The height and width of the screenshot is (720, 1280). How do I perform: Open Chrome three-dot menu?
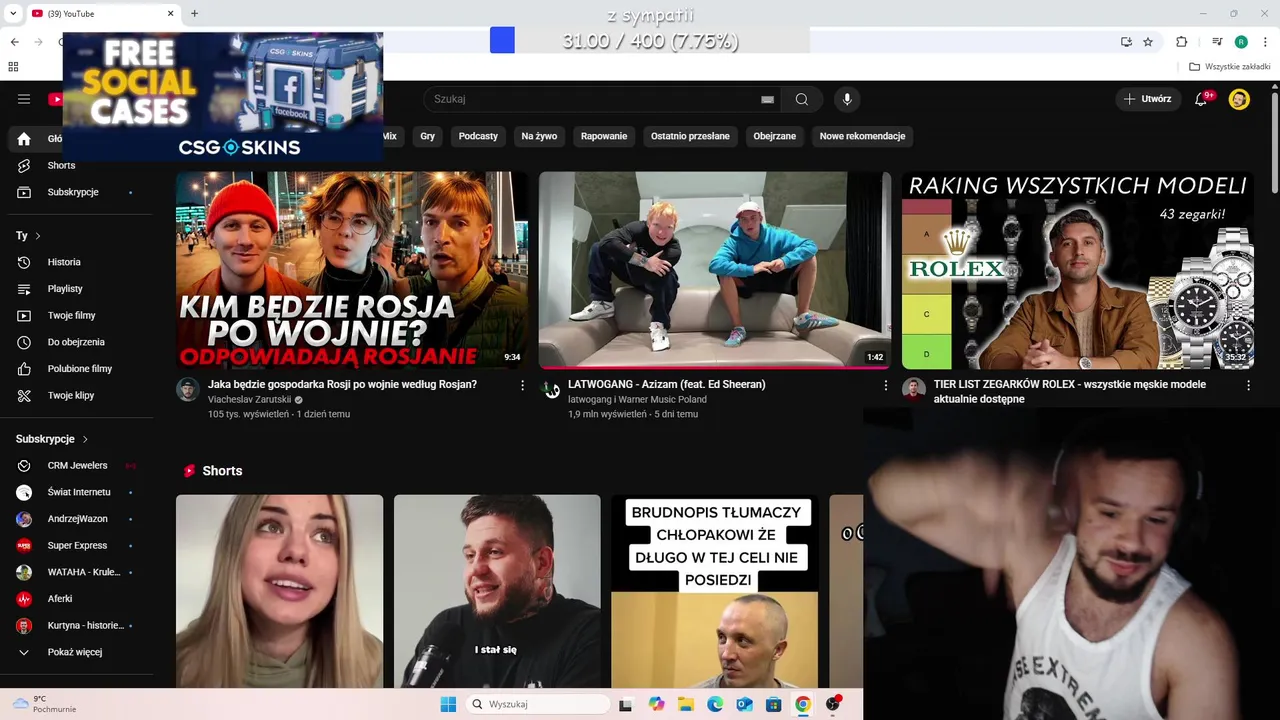(x=1265, y=42)
